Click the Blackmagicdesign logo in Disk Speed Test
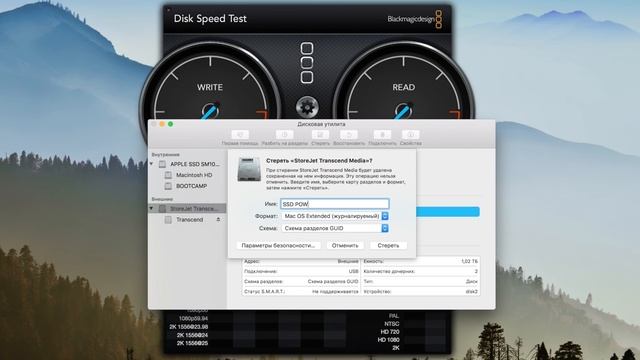The image size is (640, 360). (414, 19)
